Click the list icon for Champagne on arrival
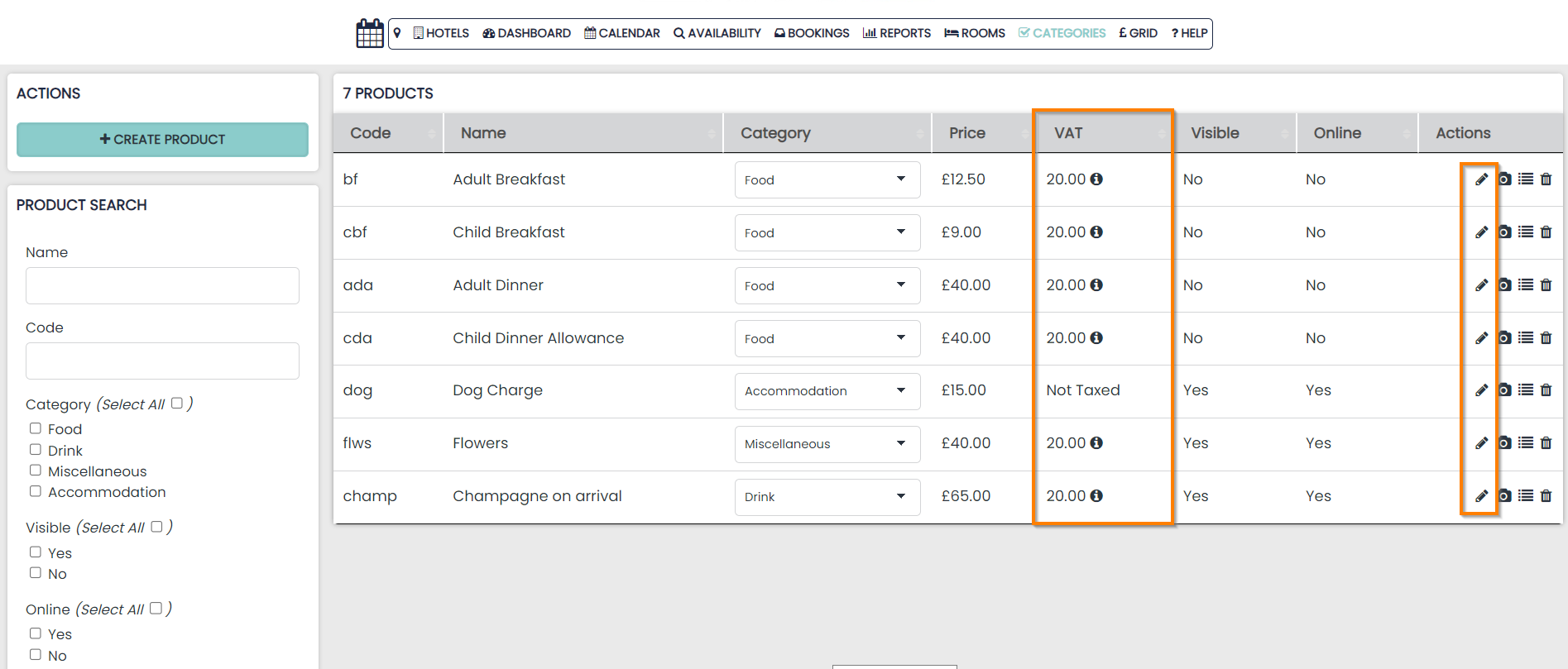This screenshot has height=669, width=1568. (1525, 496)
